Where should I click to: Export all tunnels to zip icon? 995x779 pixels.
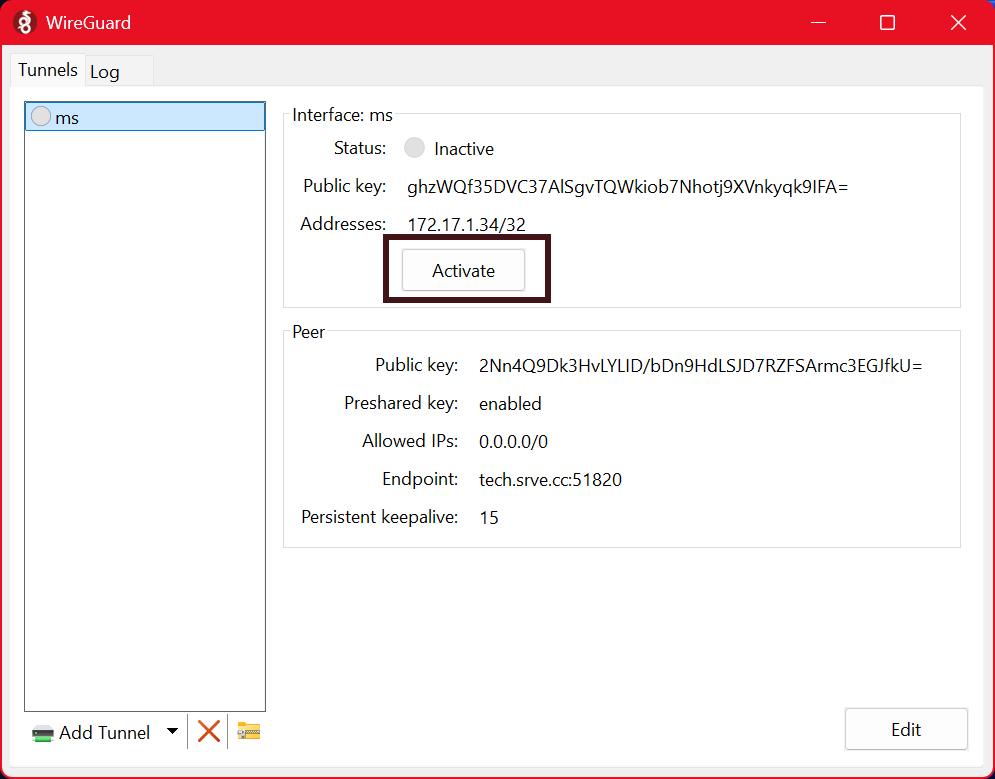point(249,732)
